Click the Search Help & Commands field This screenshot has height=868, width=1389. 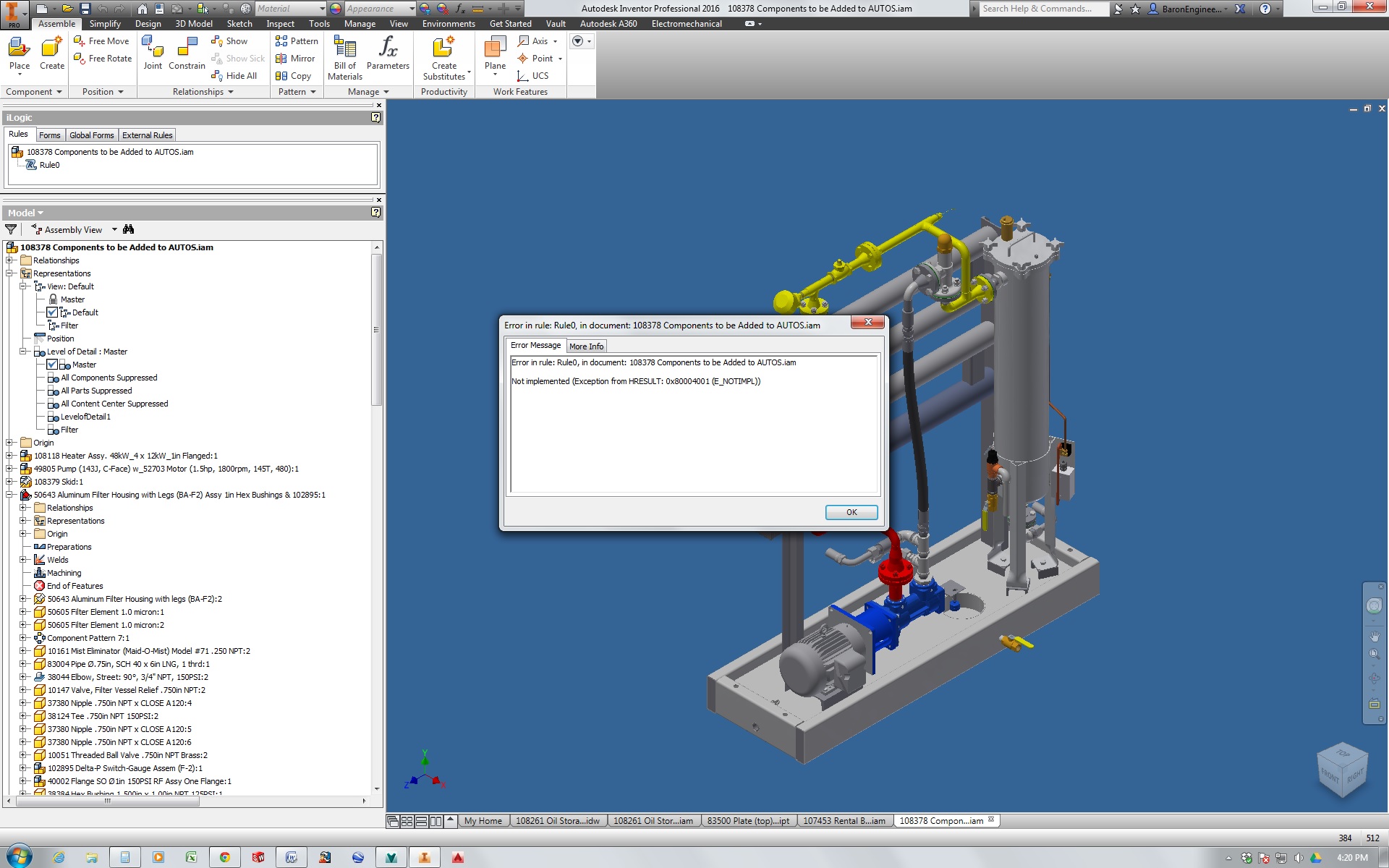[x=1042, y=9]
